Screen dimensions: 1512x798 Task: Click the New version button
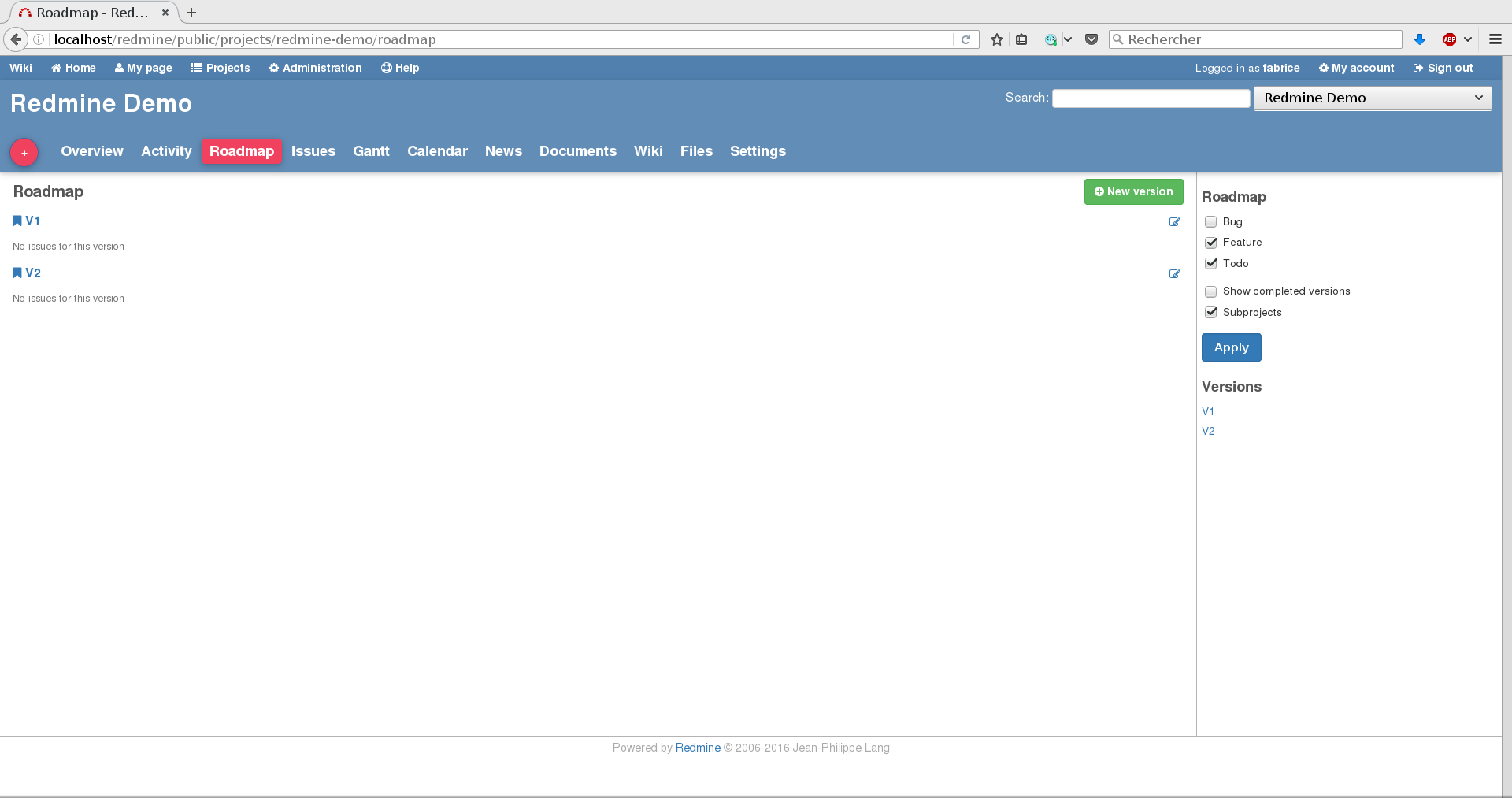tap(1133, 191)
